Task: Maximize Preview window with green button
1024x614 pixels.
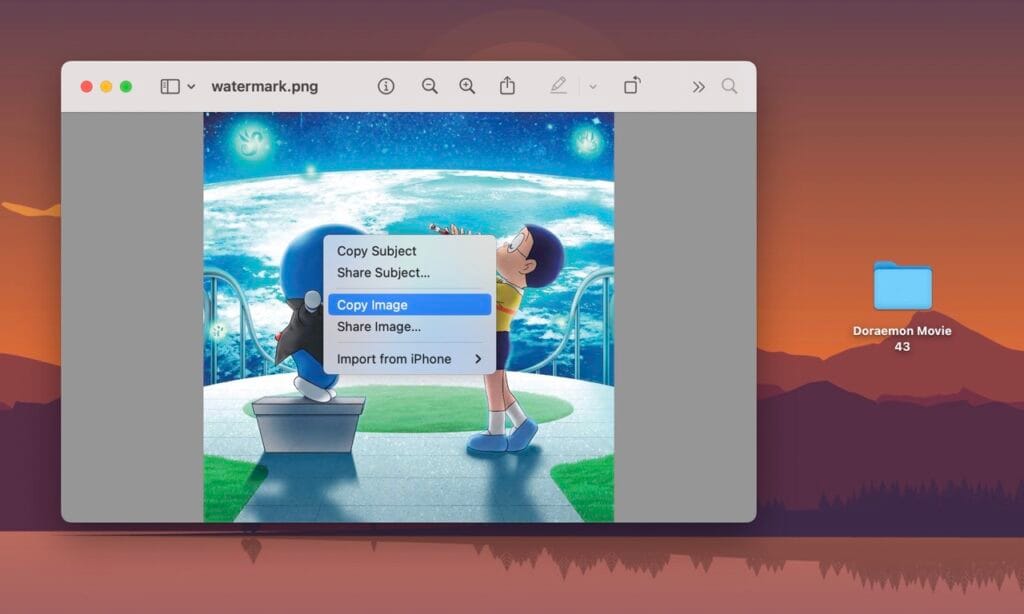Action: point(126,86)
